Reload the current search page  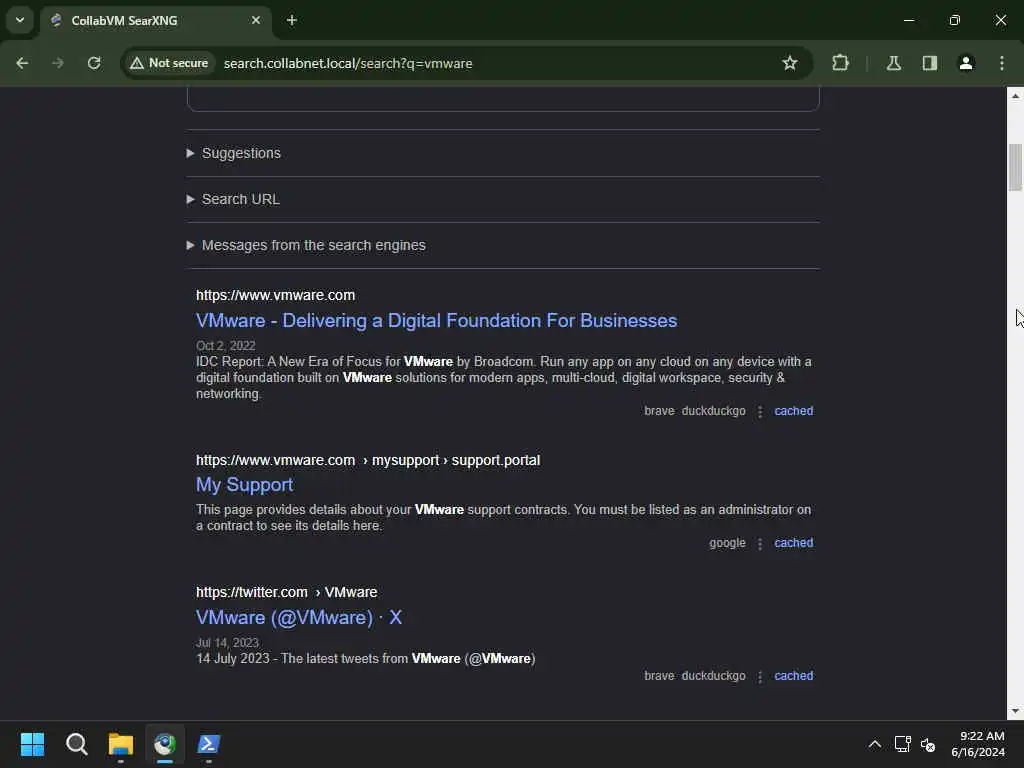pos(94,63)
